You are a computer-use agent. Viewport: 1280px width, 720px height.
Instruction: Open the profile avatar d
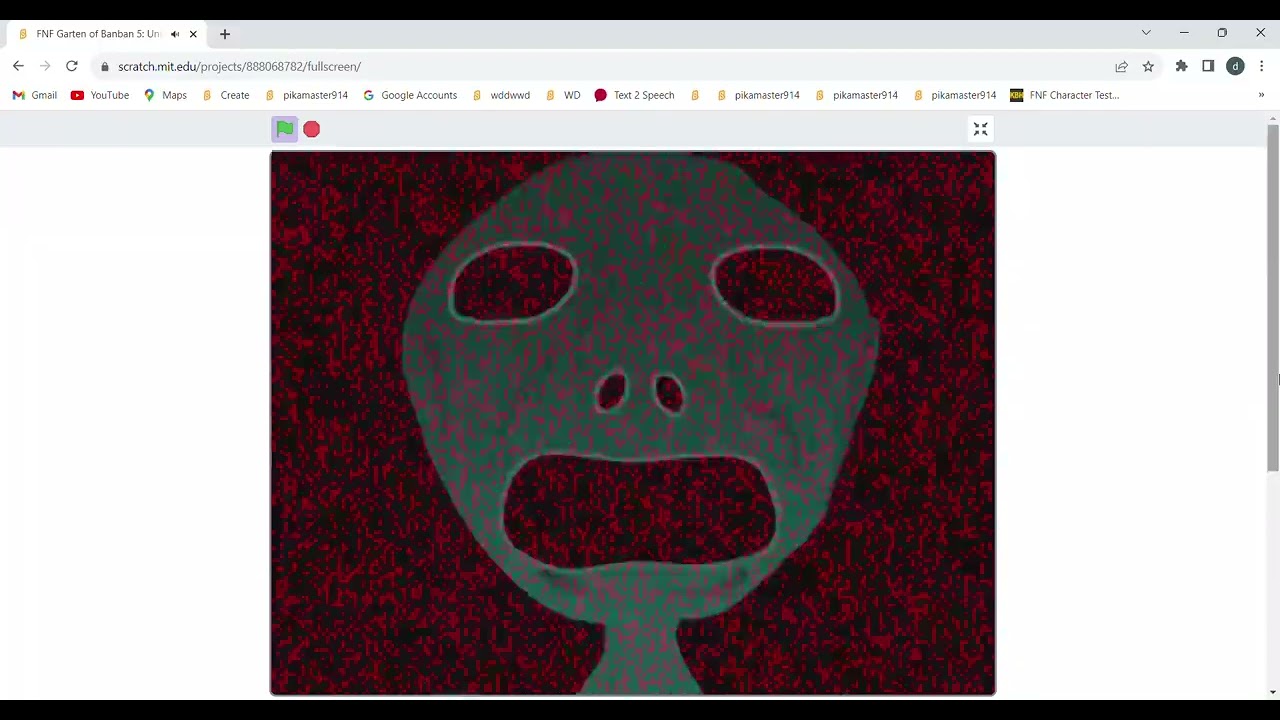coord(1235,66)
